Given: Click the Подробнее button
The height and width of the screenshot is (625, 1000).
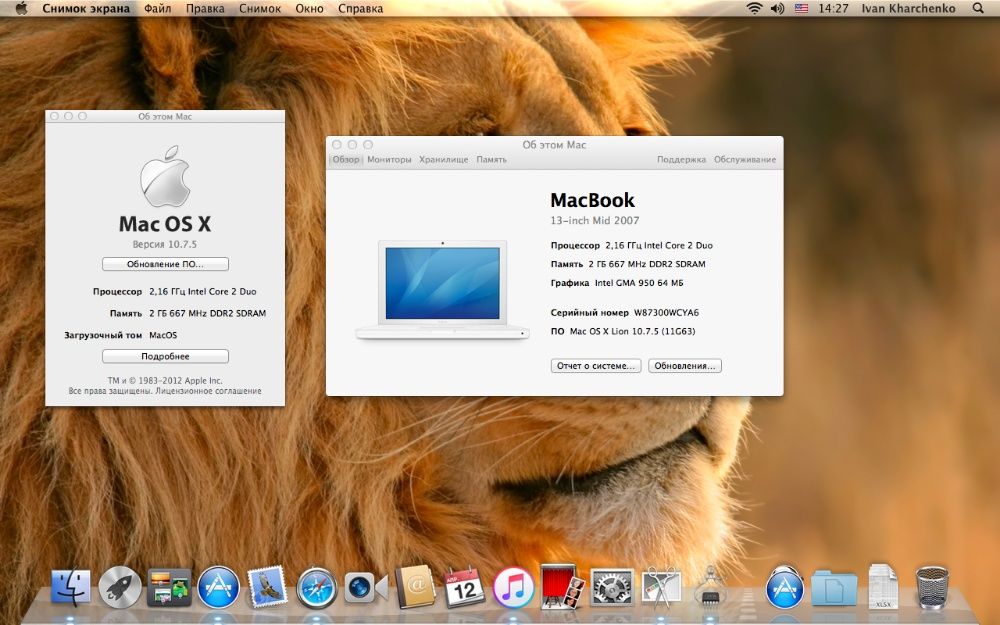Looking at the screenshot, I should point(165,357).
